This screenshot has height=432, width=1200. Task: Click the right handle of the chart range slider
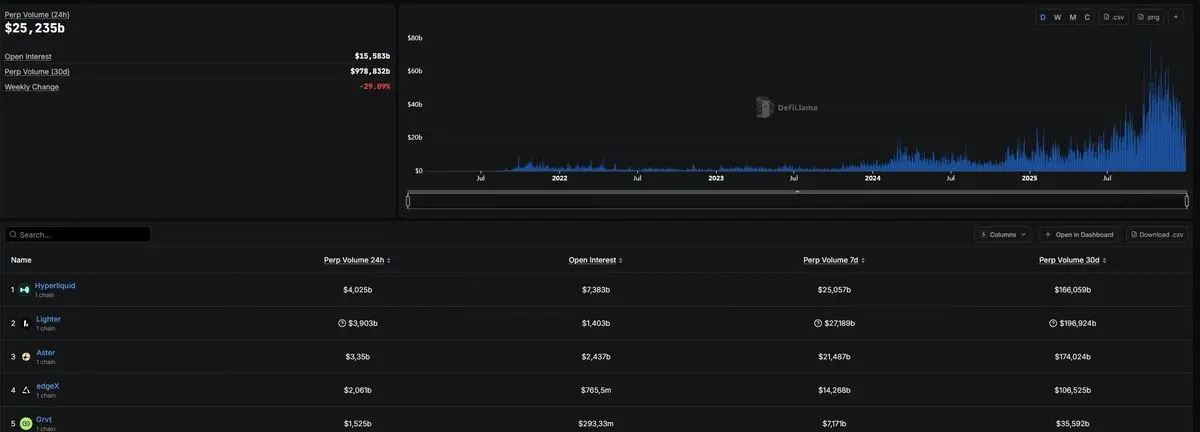(x=1187, y=201)
